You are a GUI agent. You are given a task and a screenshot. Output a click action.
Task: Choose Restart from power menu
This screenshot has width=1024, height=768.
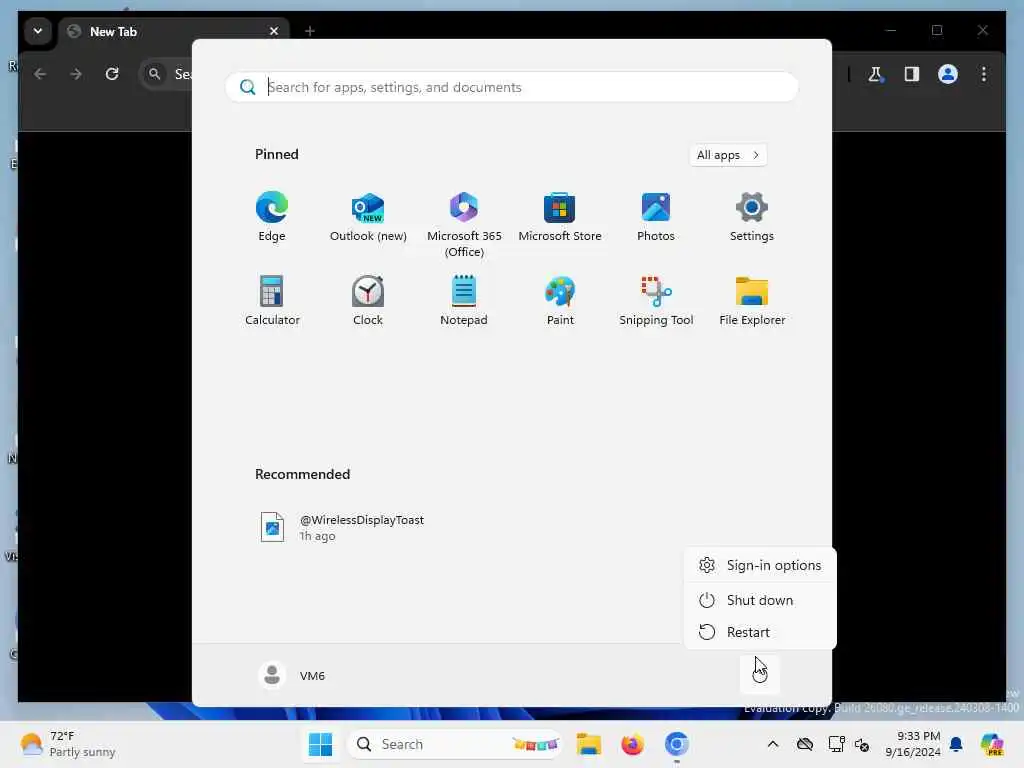pyautogui.click(x=760, y=632)
